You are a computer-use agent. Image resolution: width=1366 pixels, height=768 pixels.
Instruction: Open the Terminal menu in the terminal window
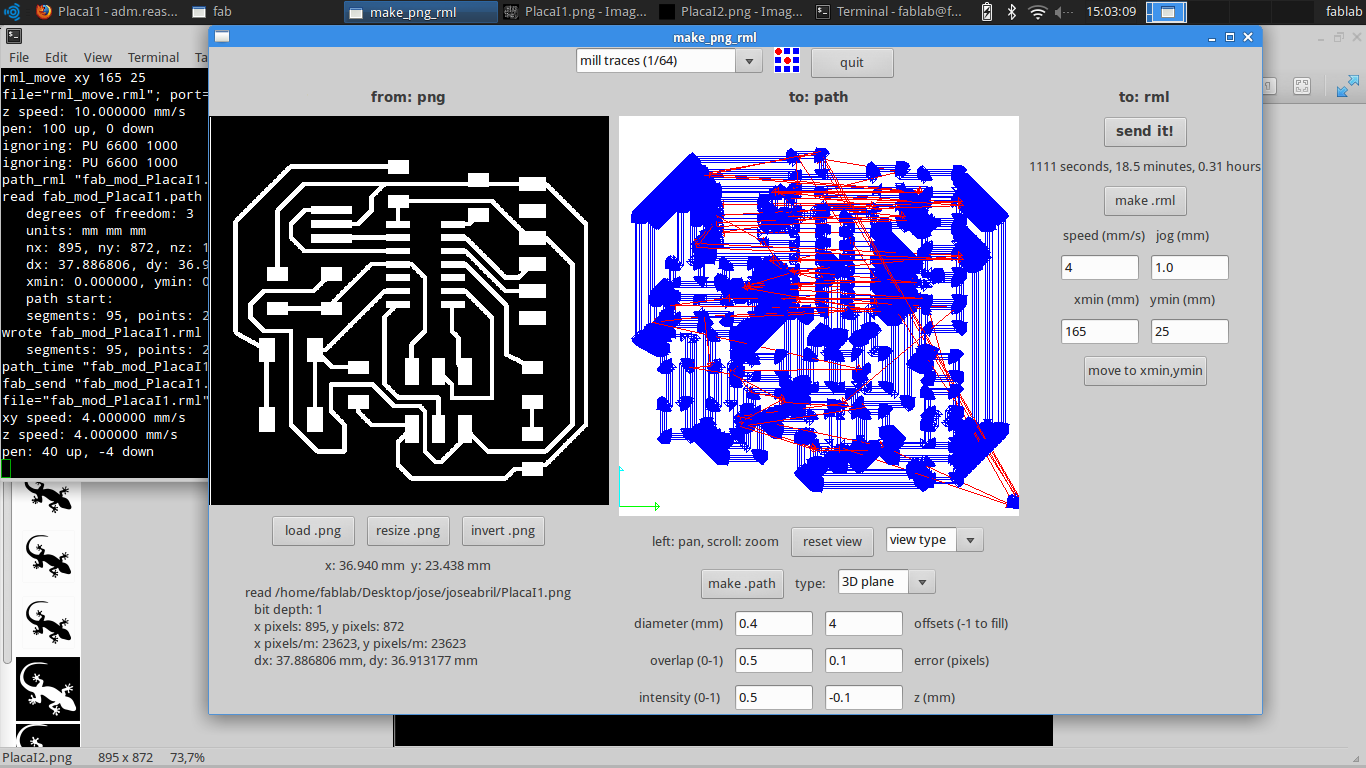[153, 57]
